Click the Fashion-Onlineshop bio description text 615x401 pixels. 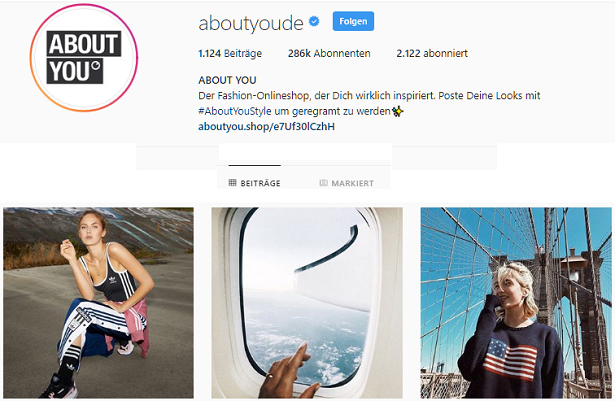click(x=369, y=96)
